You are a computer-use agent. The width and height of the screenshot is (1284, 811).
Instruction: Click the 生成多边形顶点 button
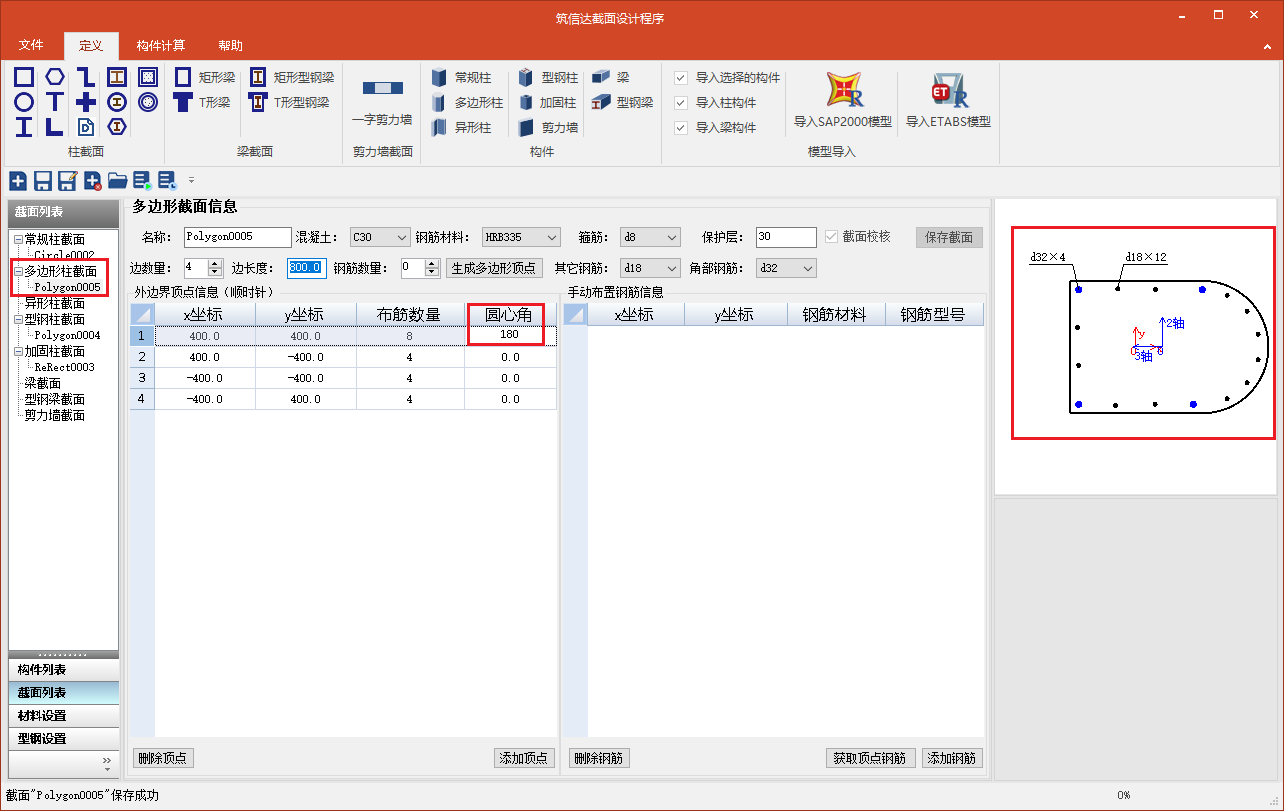(495, 268)
